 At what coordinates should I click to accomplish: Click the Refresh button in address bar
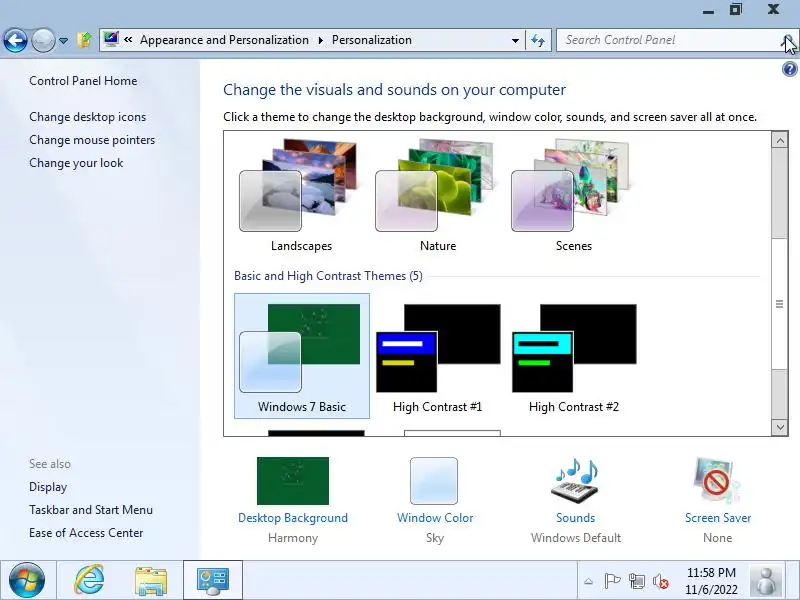pos(538,40)
